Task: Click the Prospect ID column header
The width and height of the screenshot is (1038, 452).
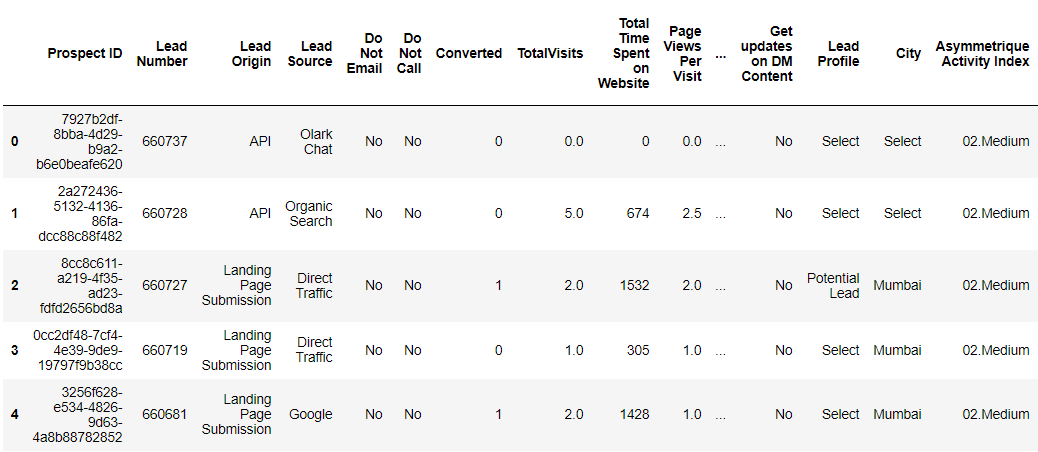Action: coord(85,53)
